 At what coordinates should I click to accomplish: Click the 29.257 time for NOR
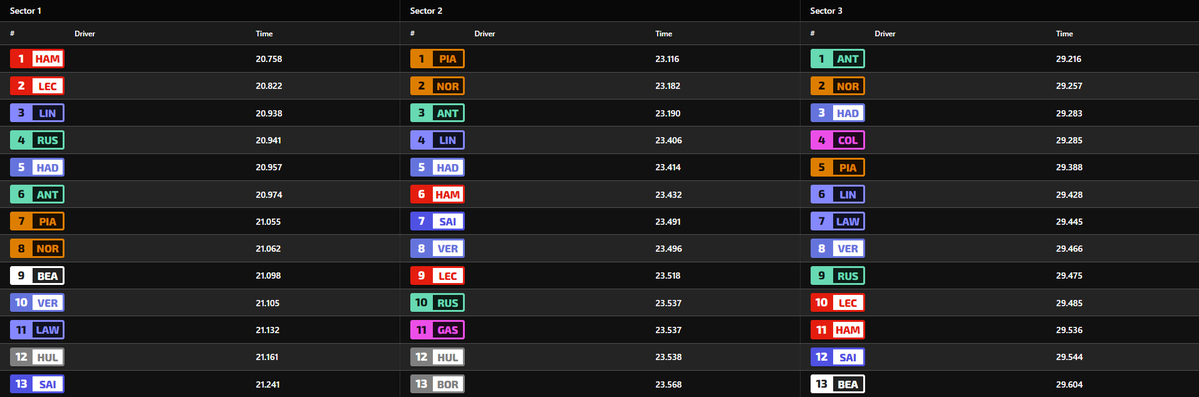click(x=1069, y=86)
